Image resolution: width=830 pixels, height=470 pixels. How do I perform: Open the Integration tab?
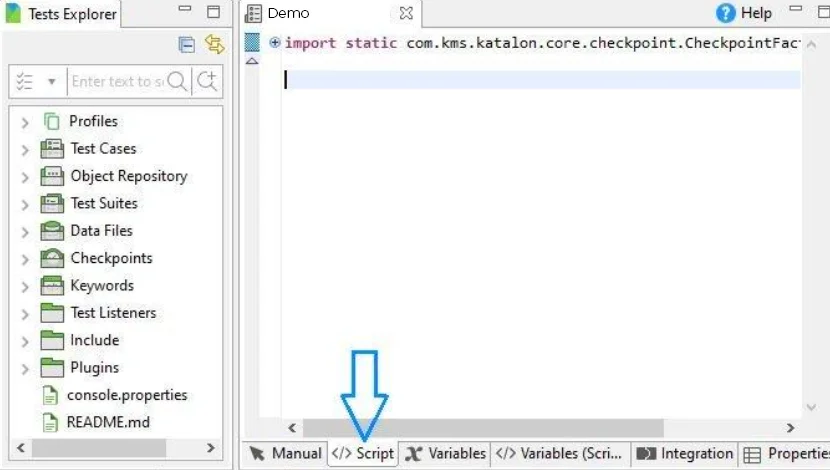pyautogui.click(x=685, y=454)
